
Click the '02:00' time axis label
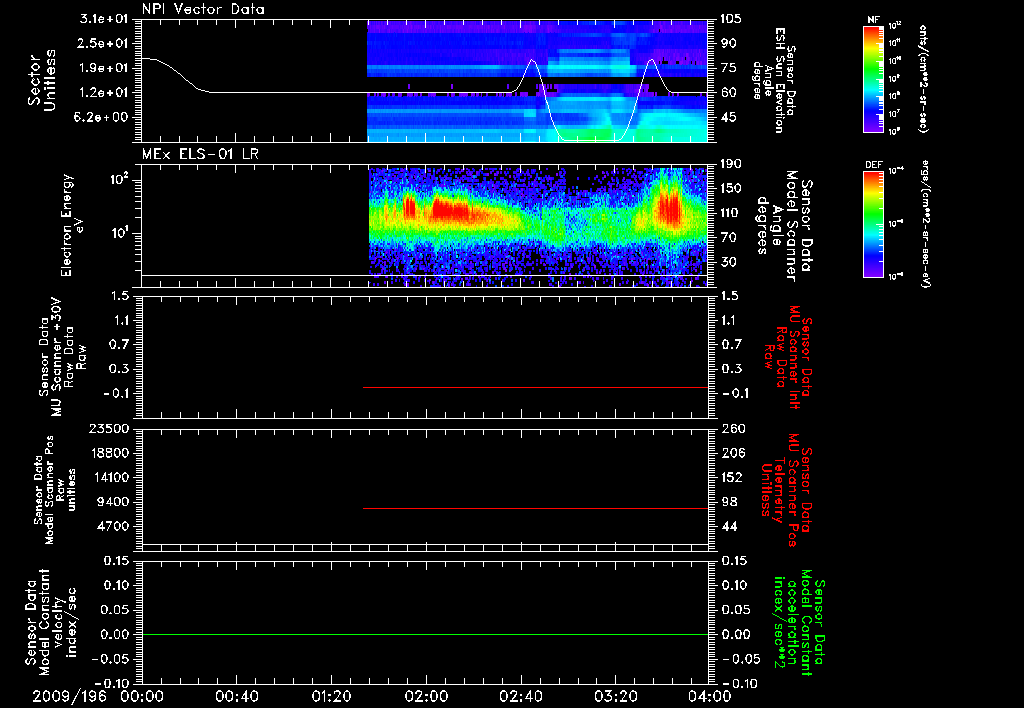(426, 697)
